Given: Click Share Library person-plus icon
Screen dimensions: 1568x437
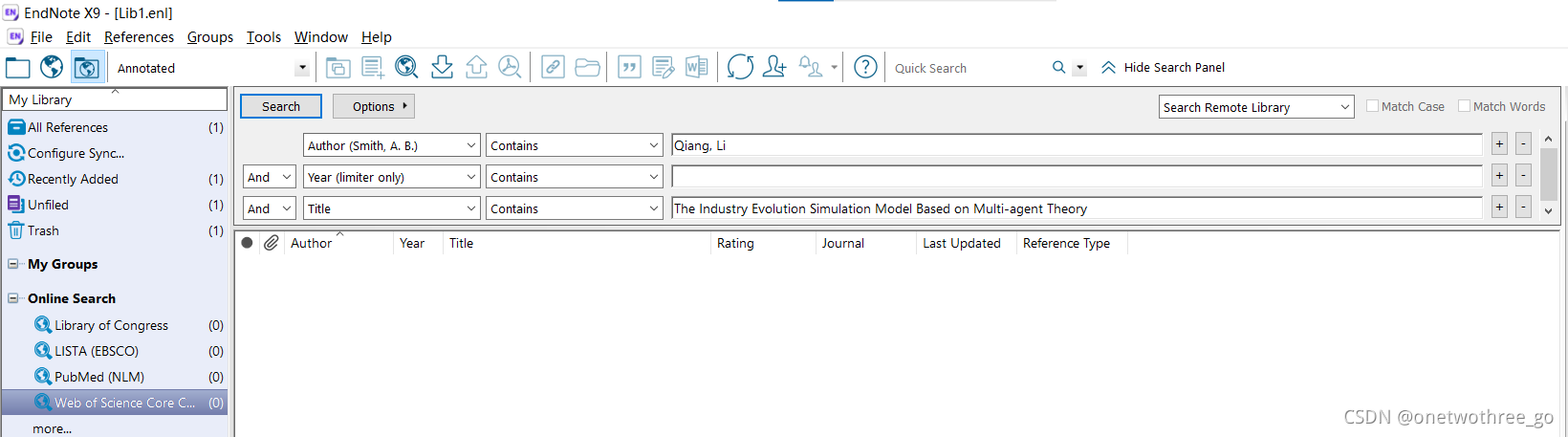Looking at the screenshot, I should [x=774, y=67].
